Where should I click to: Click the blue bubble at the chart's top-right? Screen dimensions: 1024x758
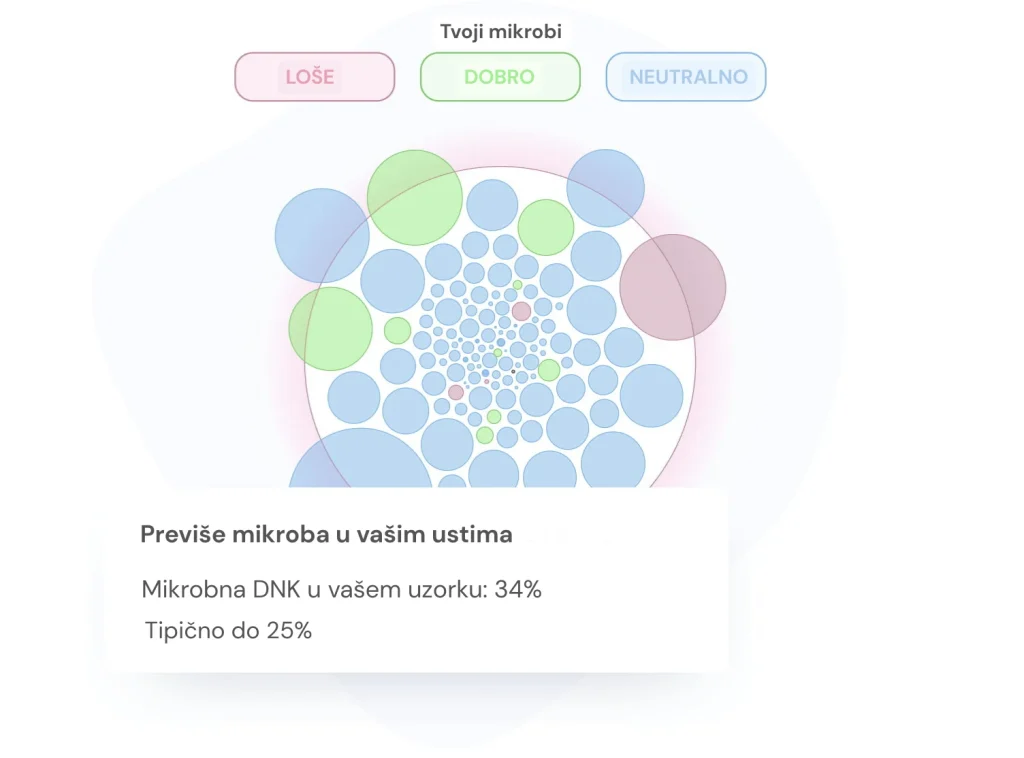click(605, 188)
